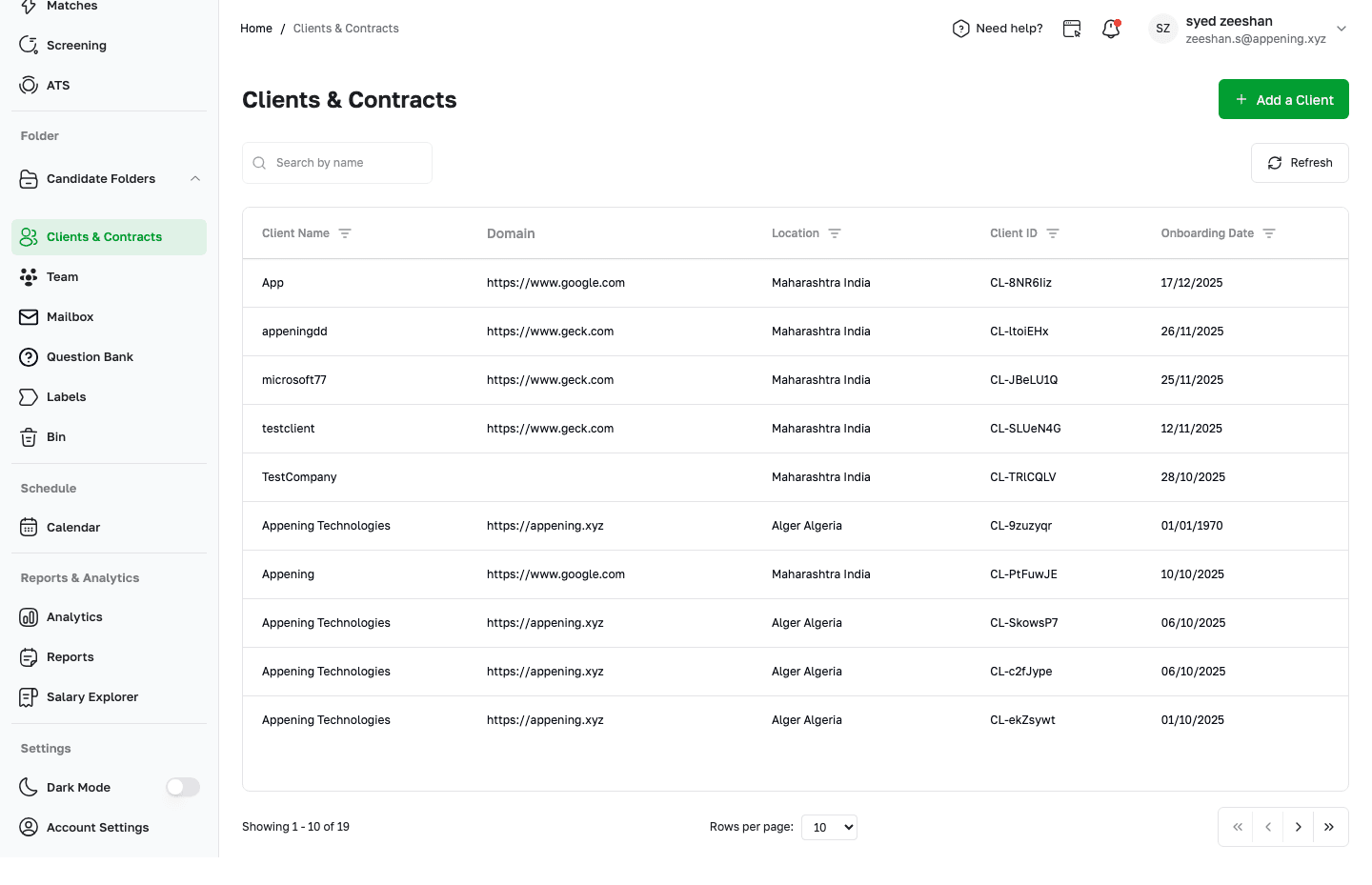Image resolution: width=1372 pixels, height=885 pixels.
Task: Click the ATS sidebar icon
Action: 29,85
